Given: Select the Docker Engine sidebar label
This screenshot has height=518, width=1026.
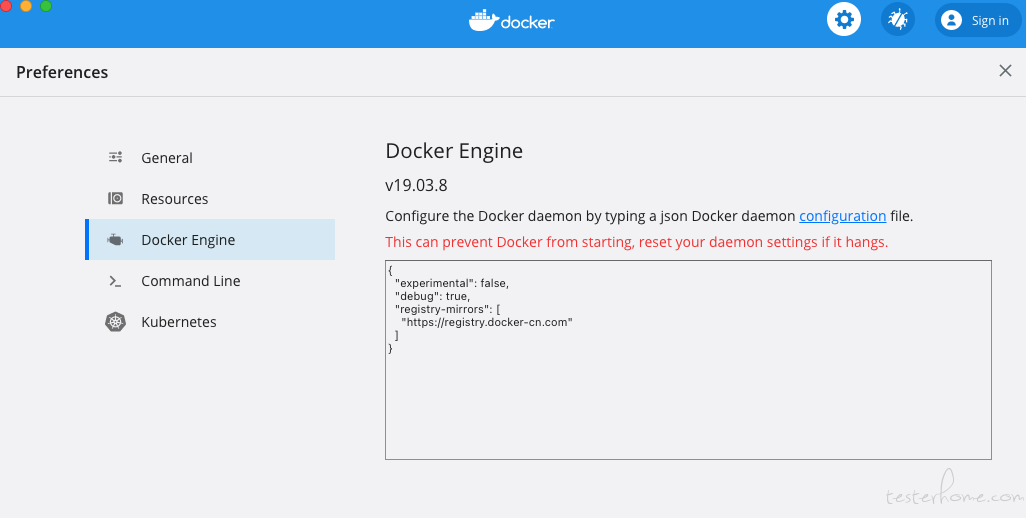Looking at the screenshot, I should [x=188, y=240].
